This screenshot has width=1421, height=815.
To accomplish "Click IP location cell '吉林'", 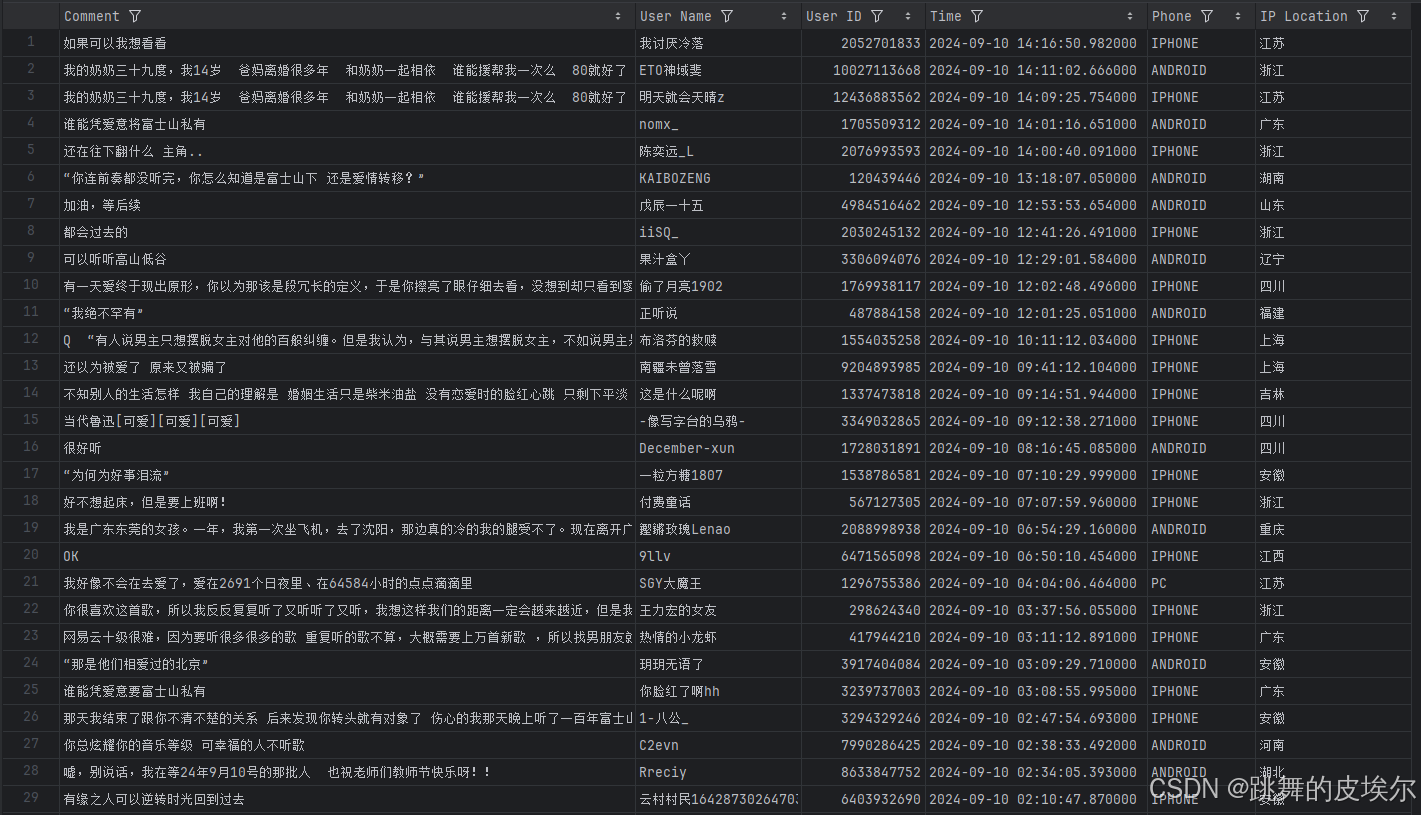I will click(1333, 394).
